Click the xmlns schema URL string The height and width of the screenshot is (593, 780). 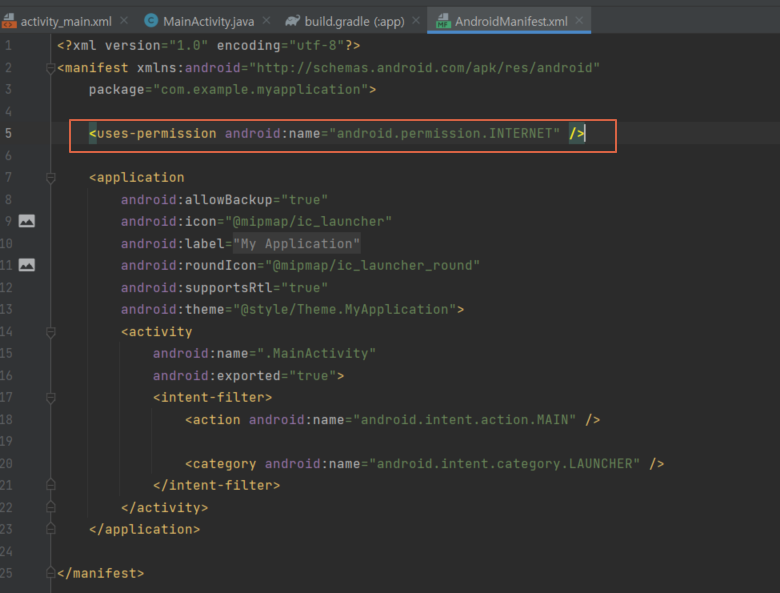coord(424,68)
